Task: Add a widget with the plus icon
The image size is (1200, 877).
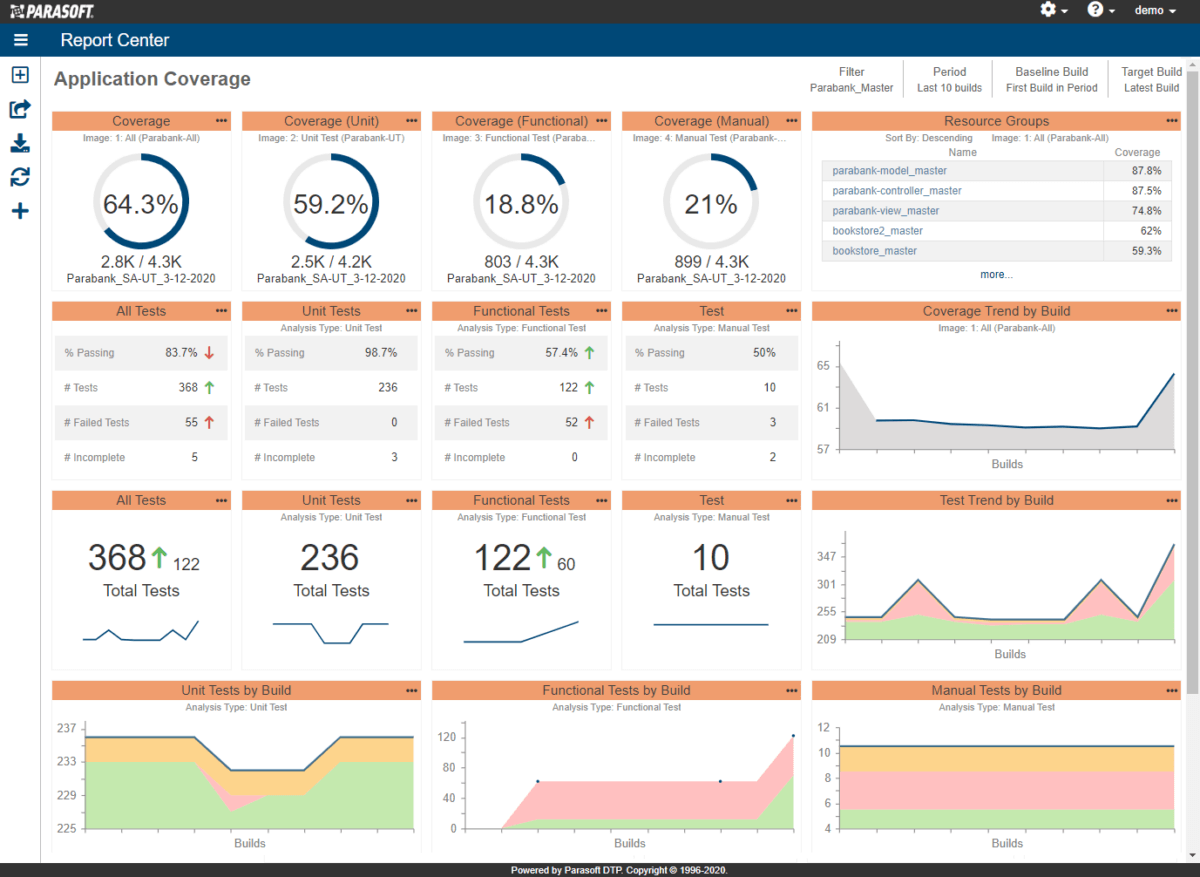Action: (20, 210)
